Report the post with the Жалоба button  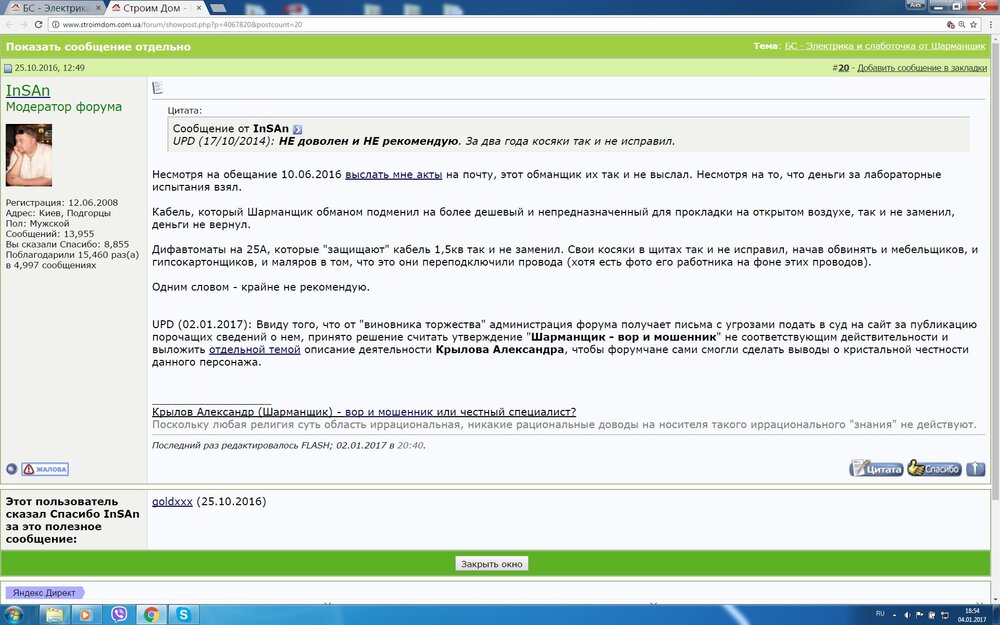pyautogui.click(x=45, y=469)
